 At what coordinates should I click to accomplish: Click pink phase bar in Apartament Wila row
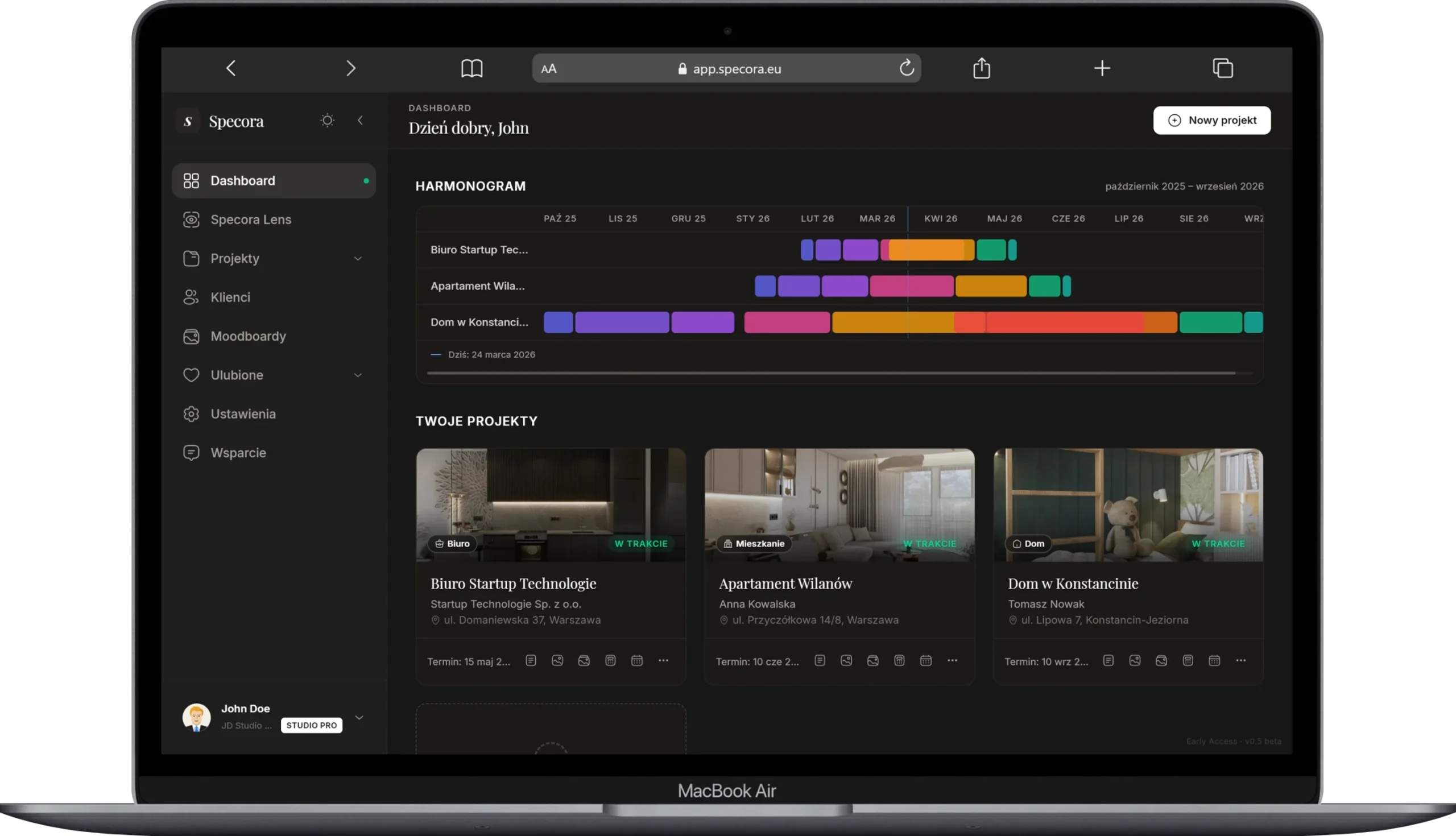click(912, 286)
